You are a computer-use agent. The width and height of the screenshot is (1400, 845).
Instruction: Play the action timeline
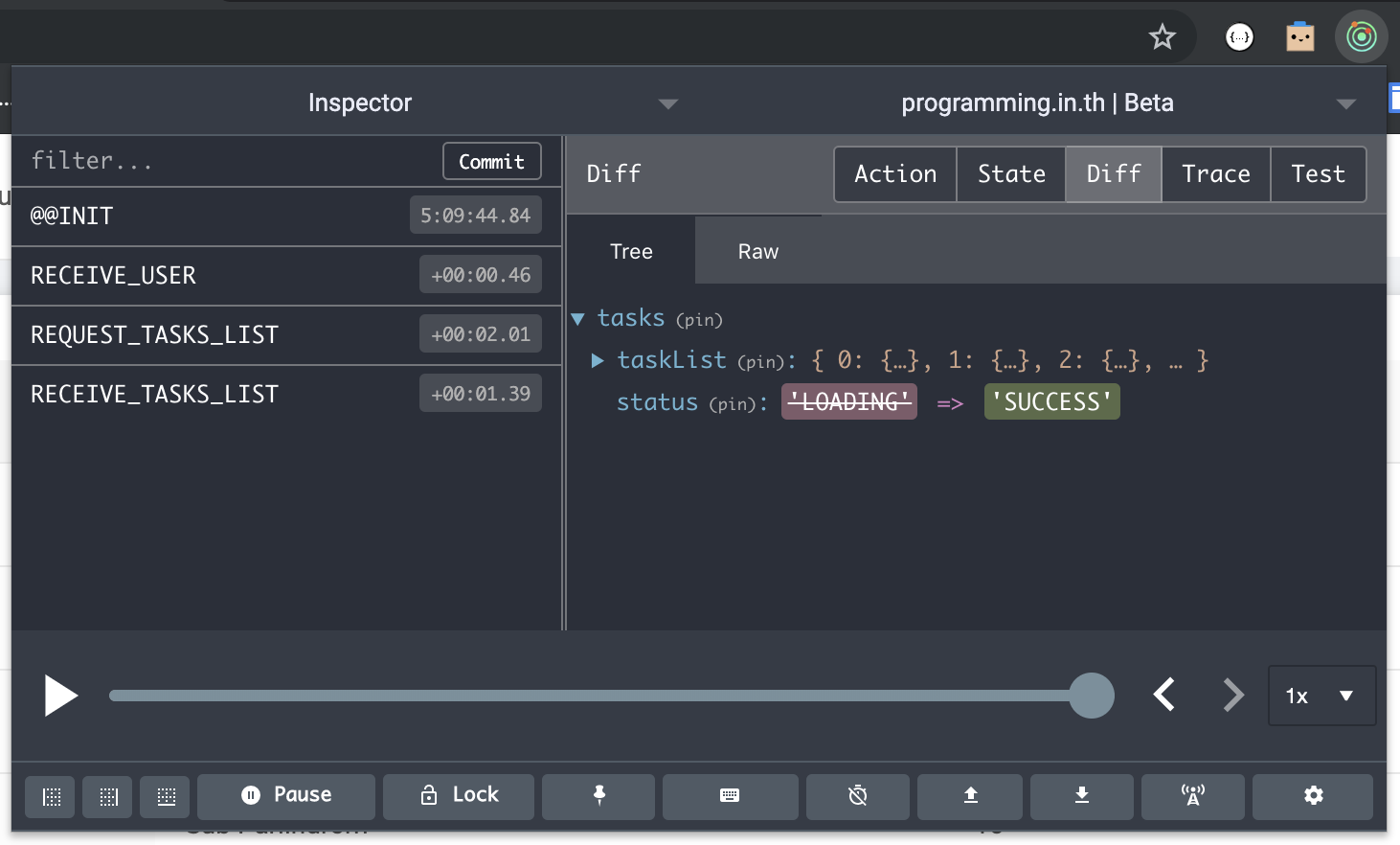[x=60, y=696]
